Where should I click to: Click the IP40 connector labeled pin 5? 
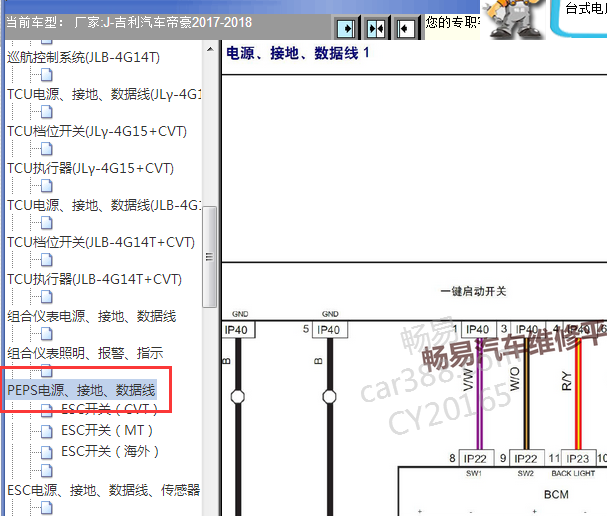[x=330, y=330]
